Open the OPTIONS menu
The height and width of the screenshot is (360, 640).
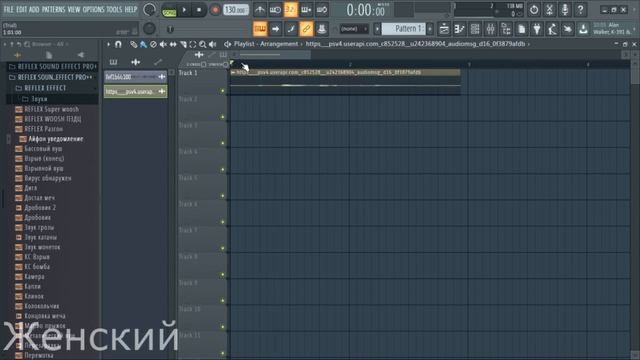[93, 9]
